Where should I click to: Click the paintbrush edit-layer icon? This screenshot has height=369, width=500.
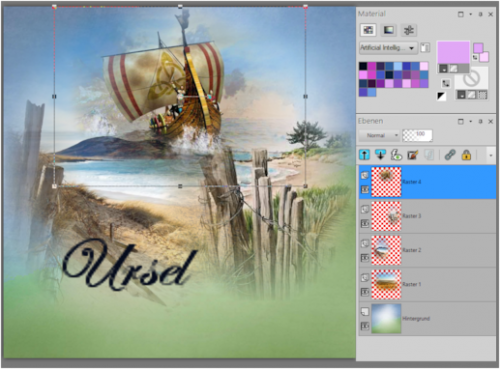click(x=413, y=155)
